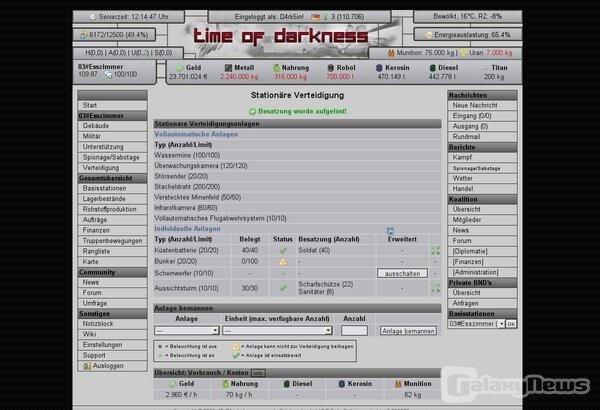600x410 pixels.
Task: Open Neue Nachricht link
Action: tap(482, 105)
